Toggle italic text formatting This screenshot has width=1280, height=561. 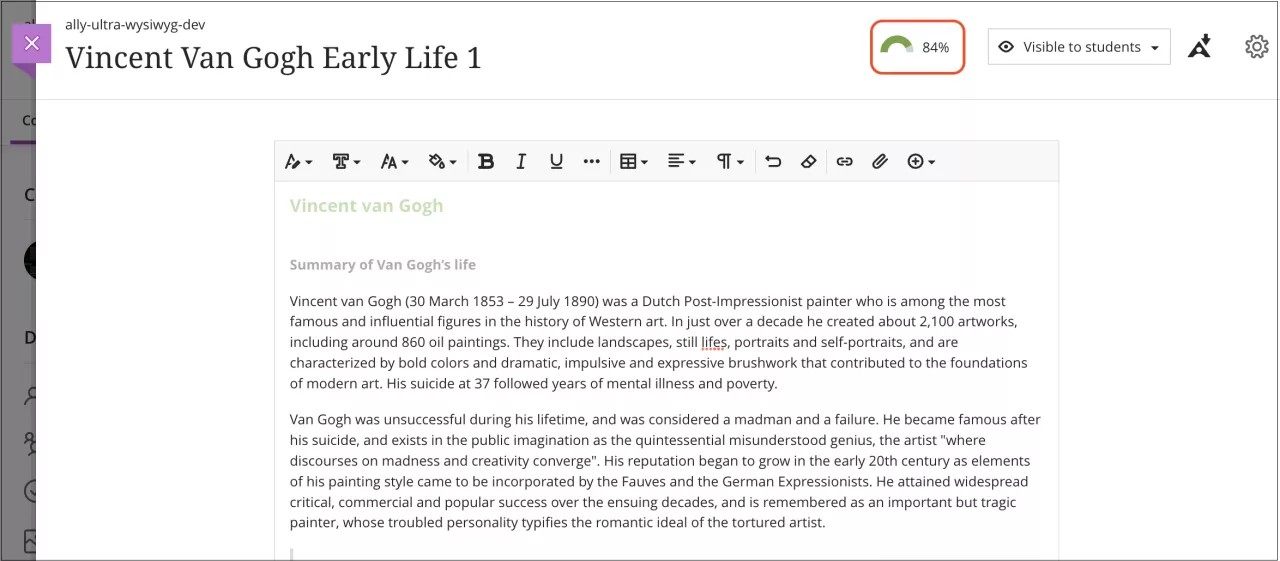[x=521, y=161]
